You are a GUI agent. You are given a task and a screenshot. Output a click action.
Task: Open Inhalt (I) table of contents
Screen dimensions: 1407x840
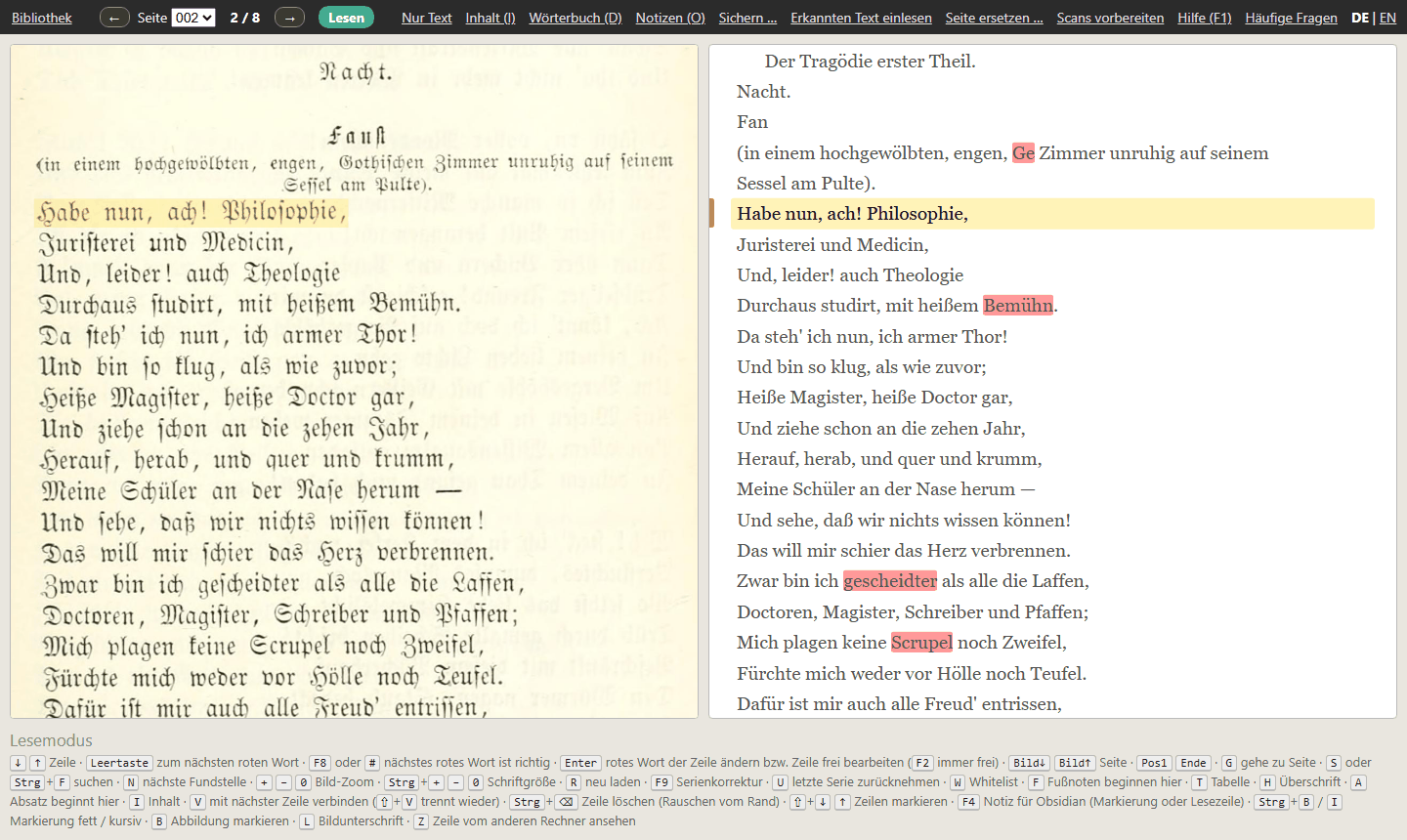tap(490, 18)
